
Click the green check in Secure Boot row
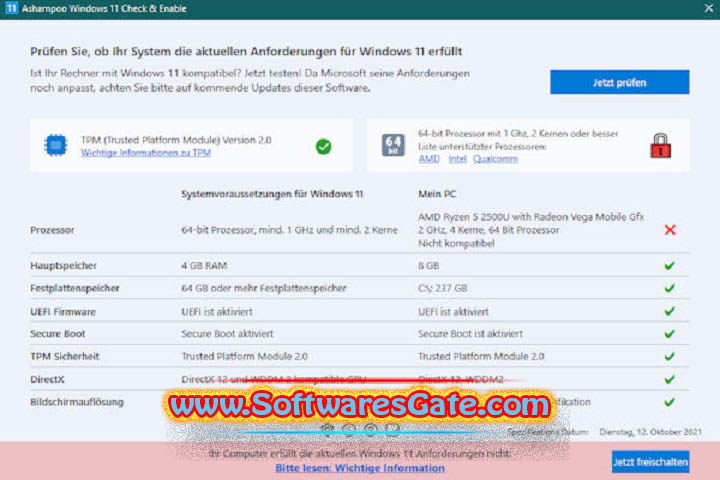[x=669, y=333]
